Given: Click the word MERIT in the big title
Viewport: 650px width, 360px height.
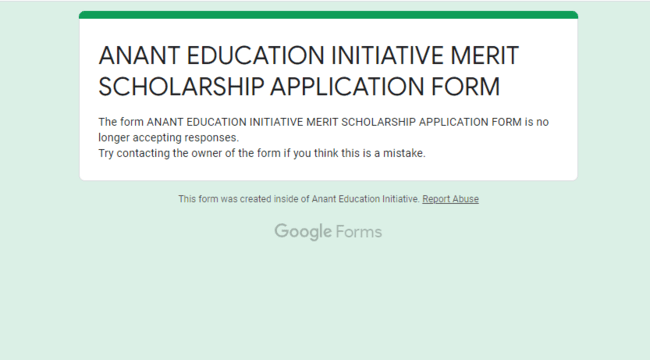Looking at the screenshot, I should [x=485, y=56].
